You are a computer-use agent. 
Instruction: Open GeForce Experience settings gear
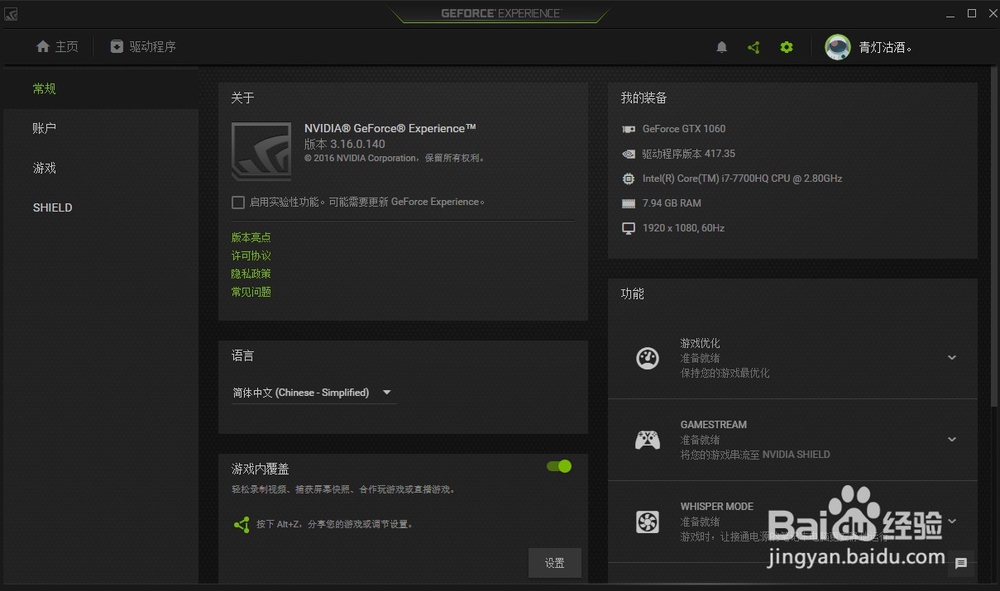point(786,46)
